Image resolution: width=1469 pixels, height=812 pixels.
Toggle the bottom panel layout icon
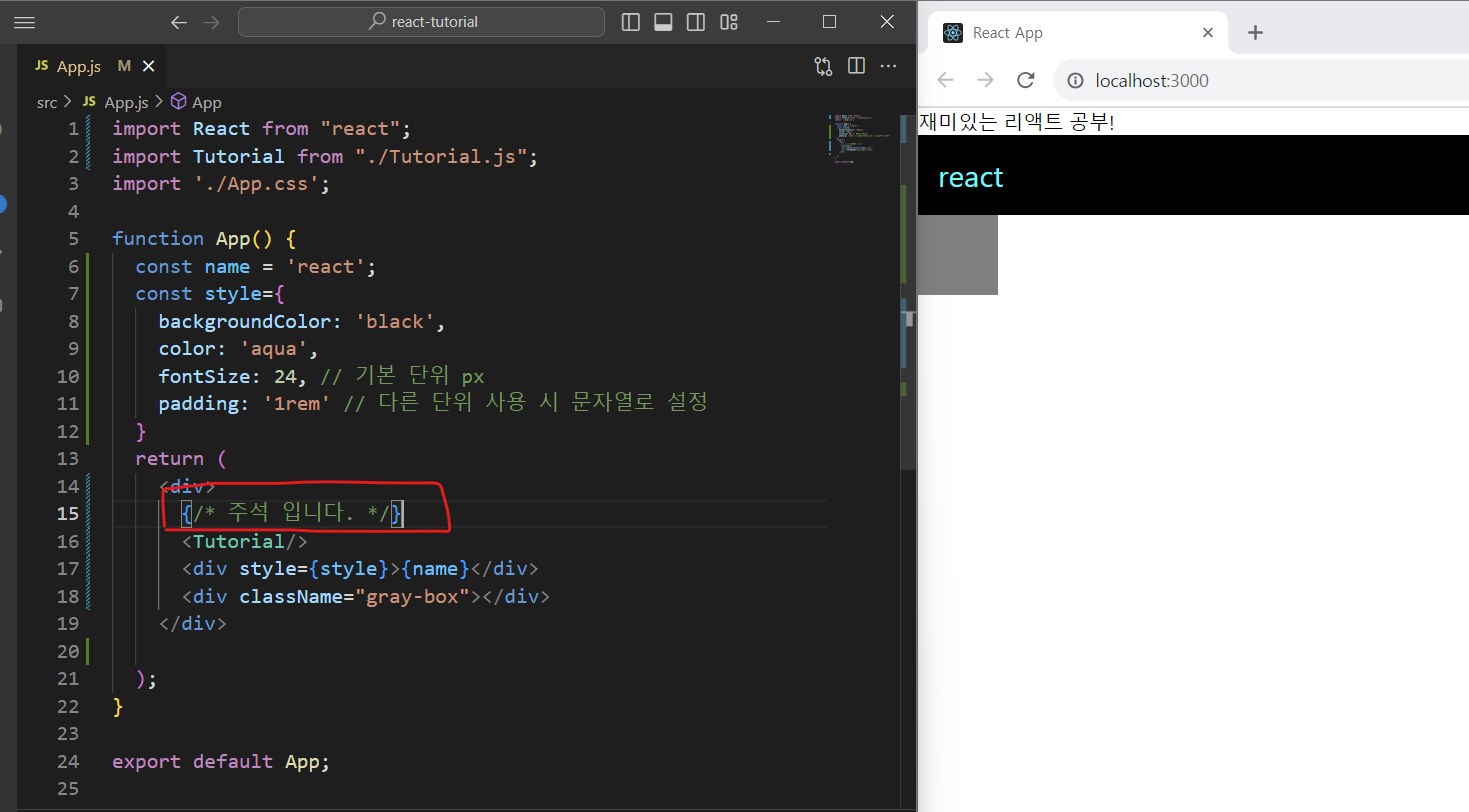tap(663, 22)
